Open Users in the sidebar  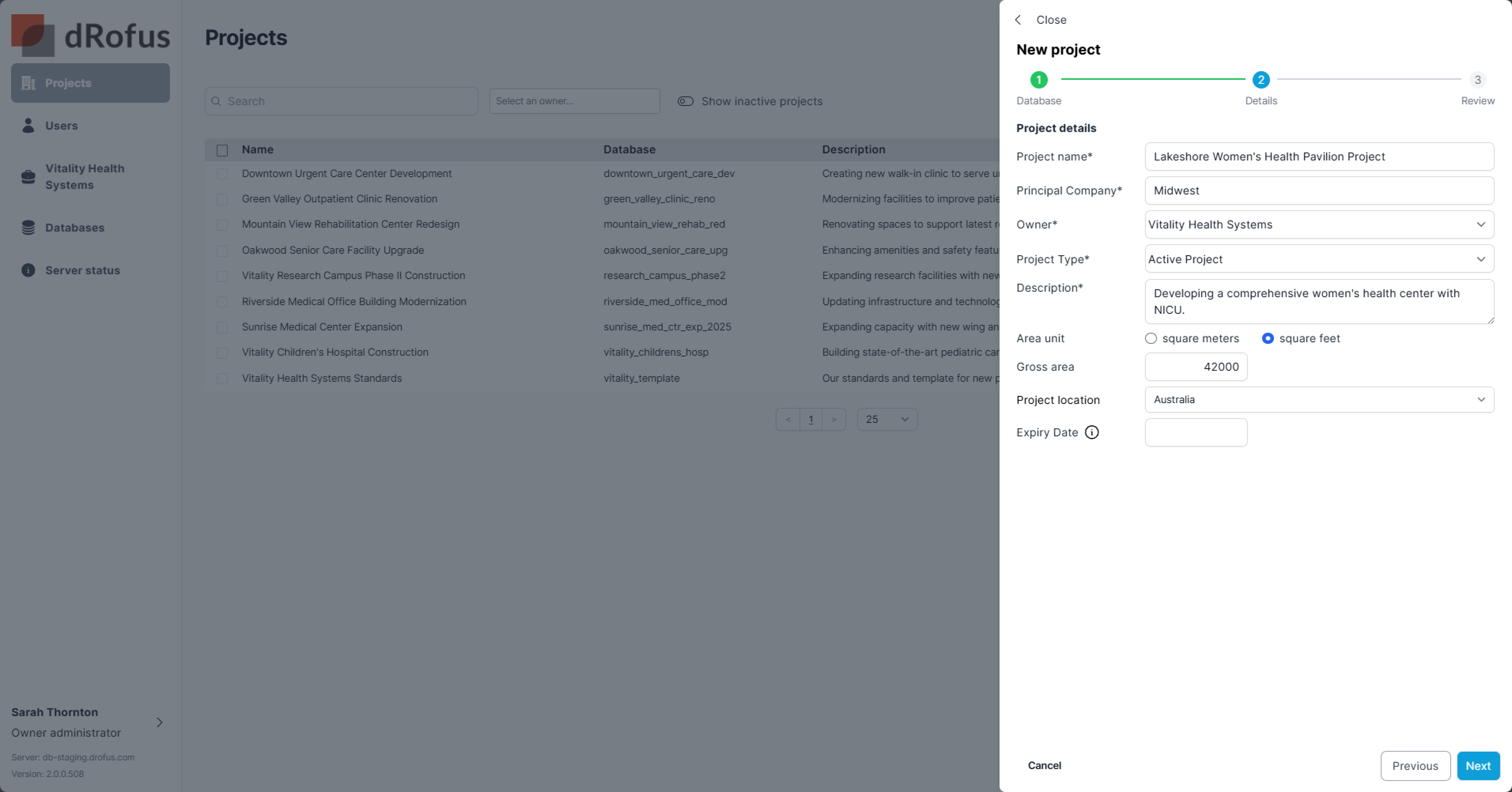[x=91, y=125]
